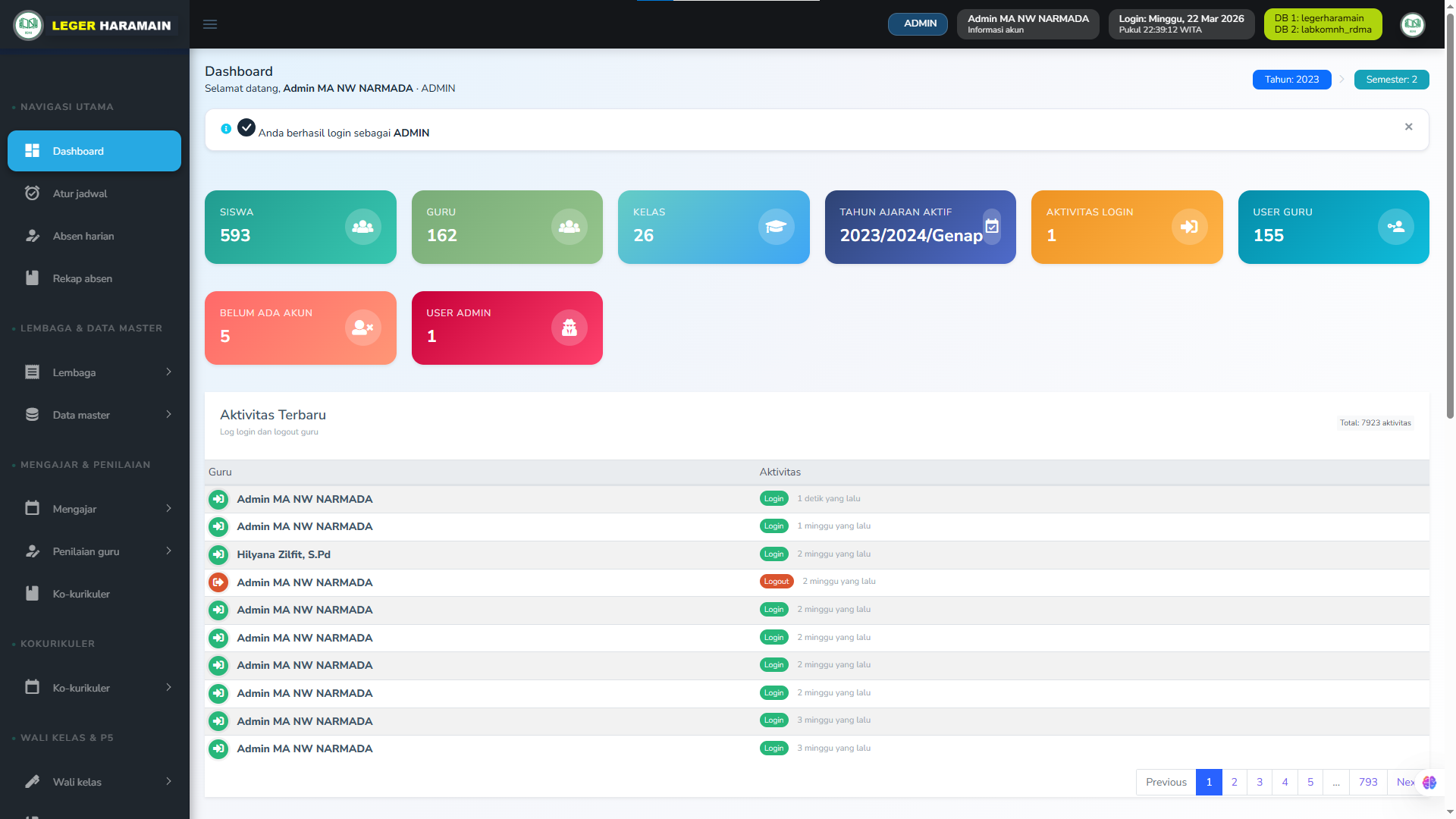Click the red Logout badge in the activity list

[777, 582]
